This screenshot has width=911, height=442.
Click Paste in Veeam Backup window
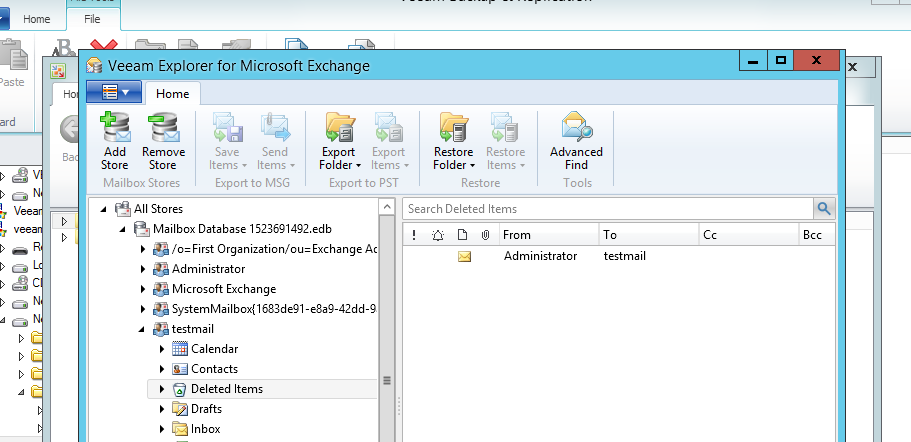point(12,64)
